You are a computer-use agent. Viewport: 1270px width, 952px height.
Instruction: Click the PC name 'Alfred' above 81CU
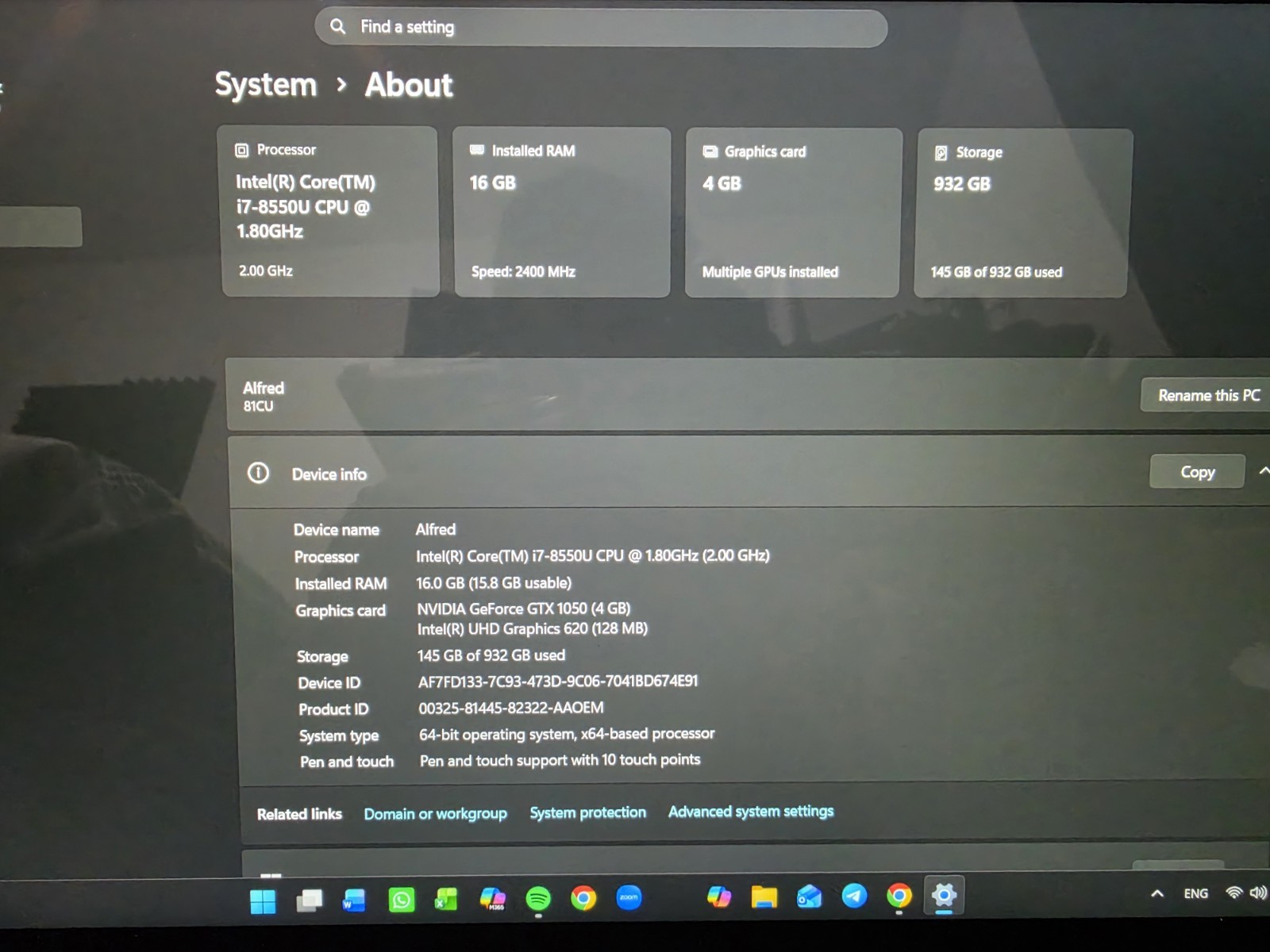point(264,388)
